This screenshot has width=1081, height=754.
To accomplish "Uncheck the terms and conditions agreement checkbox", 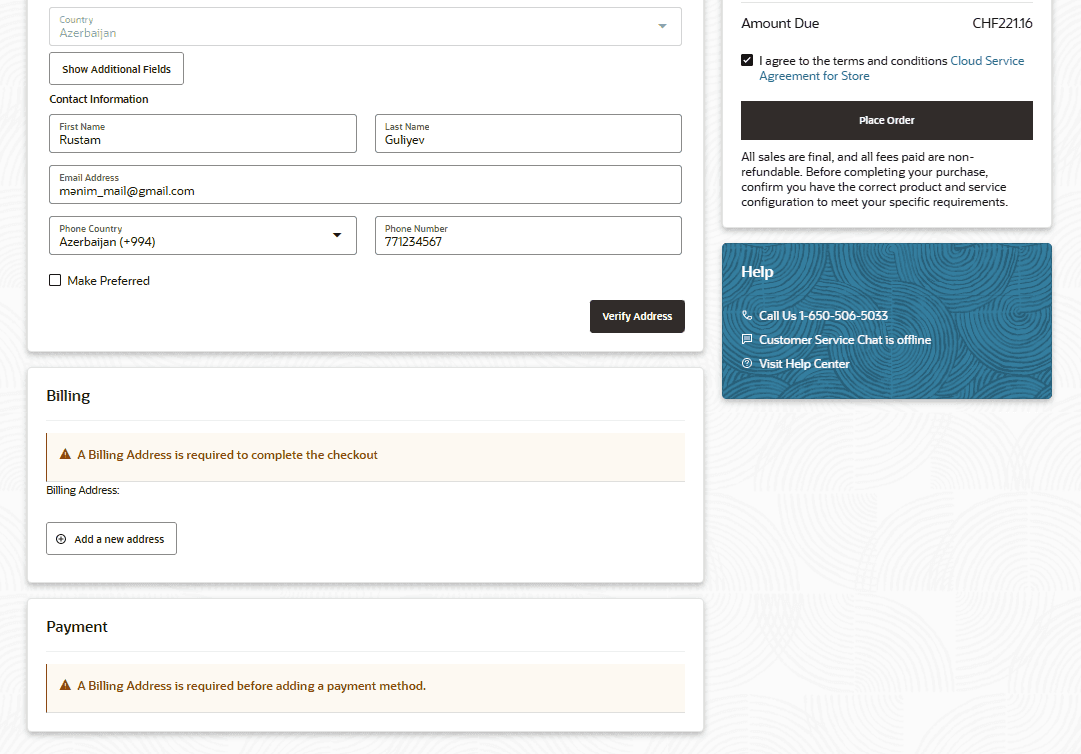I will pyautogui.click(x=747, y=61).
